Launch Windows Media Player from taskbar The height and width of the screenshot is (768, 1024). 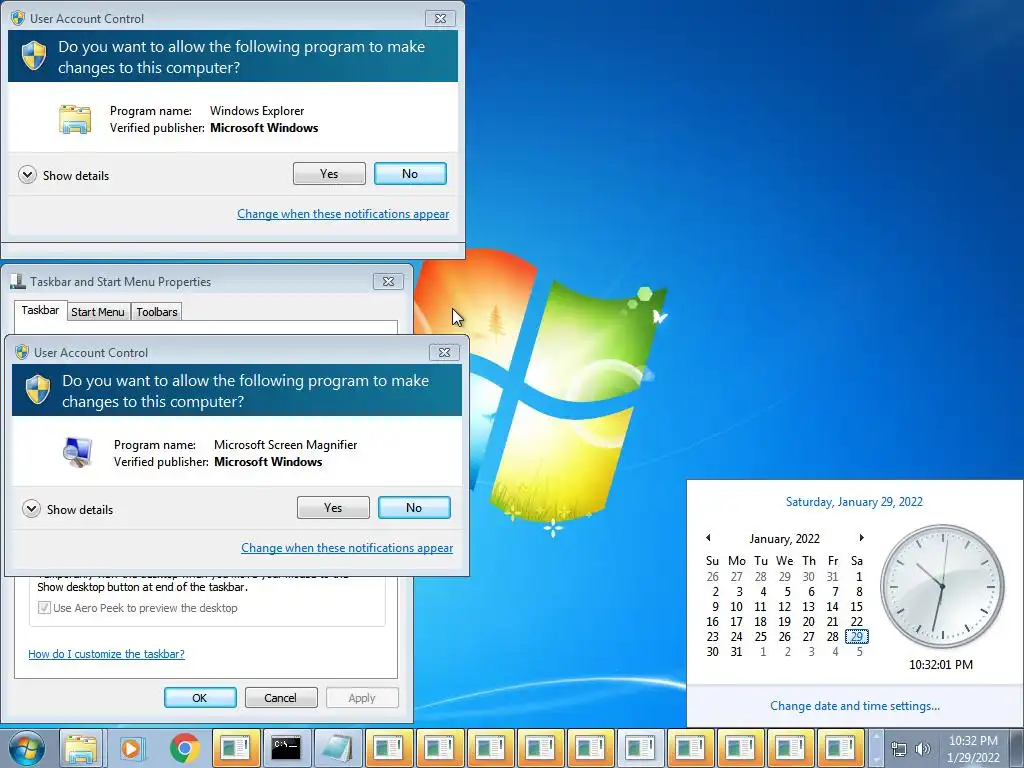point(131,748)
